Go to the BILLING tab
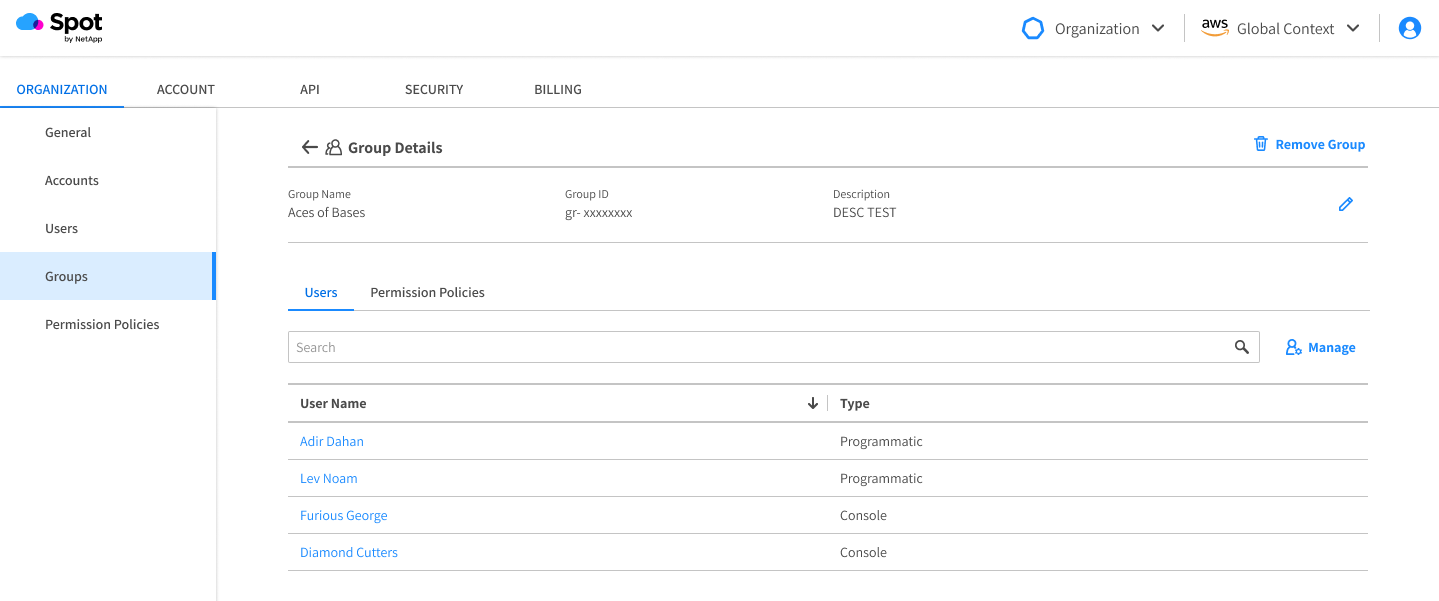Screen dimensions: 1439x601 557,89
